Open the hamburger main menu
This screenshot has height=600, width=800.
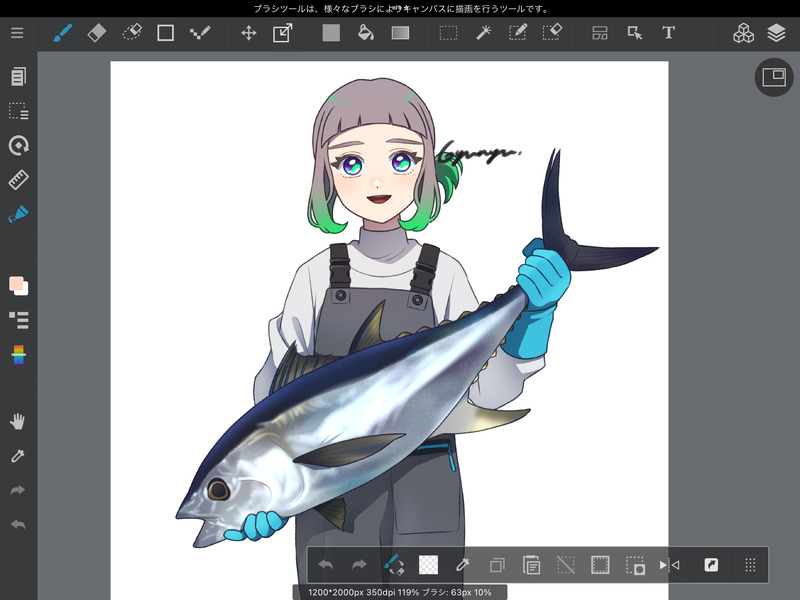pyautogui.click(x=17, y=33)
